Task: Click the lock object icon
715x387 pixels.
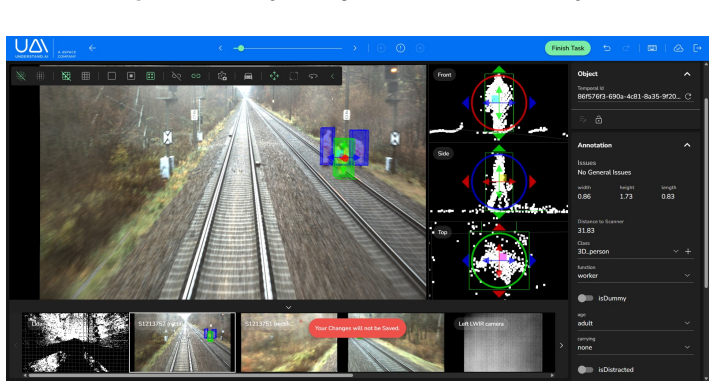Action: click(x=599, y=120)
